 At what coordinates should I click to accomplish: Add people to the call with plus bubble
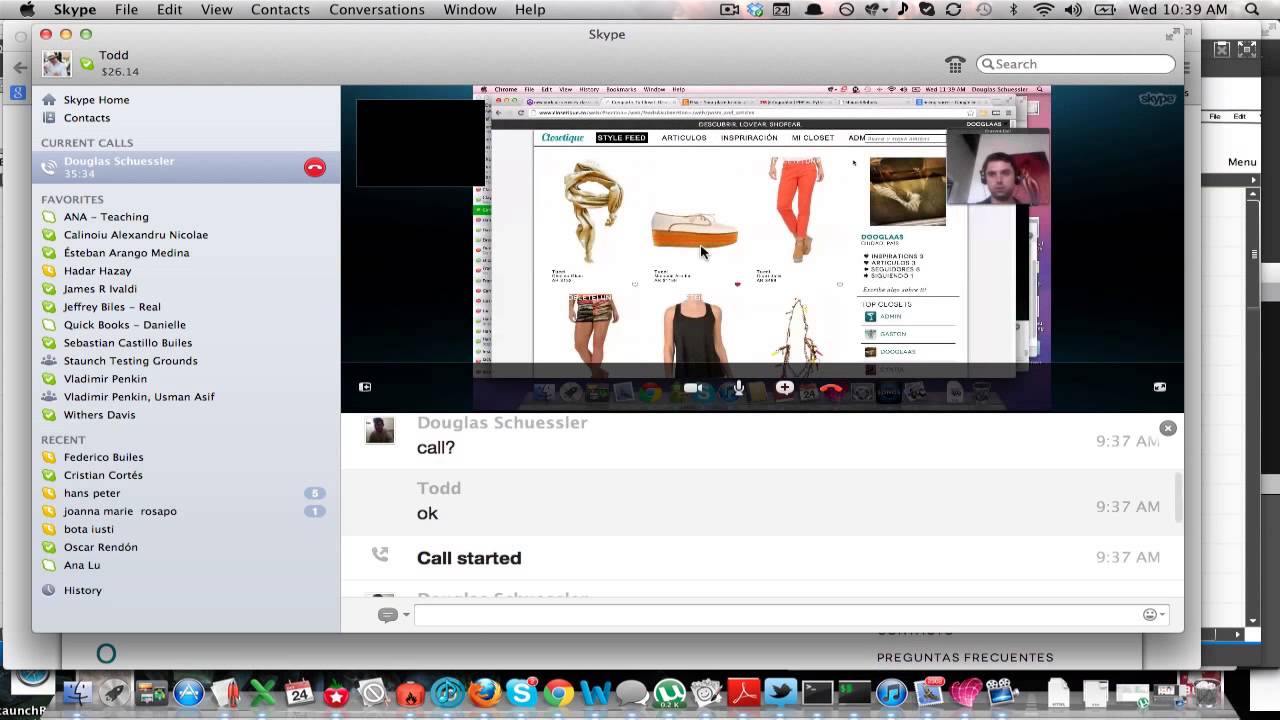pyautogui.click(x=785, y=388)
